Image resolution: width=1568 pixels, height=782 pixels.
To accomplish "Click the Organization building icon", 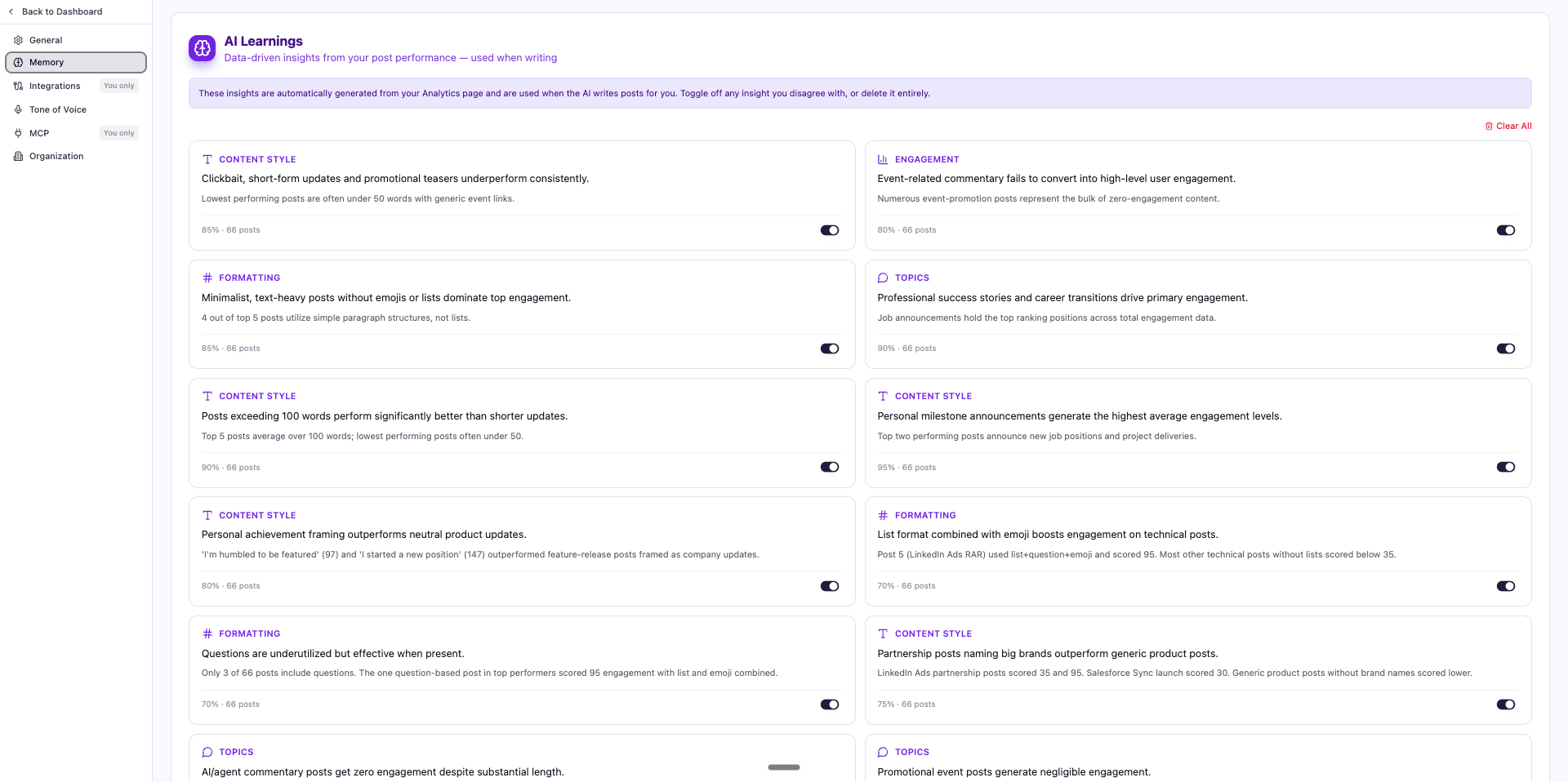I will coord(18,156).
